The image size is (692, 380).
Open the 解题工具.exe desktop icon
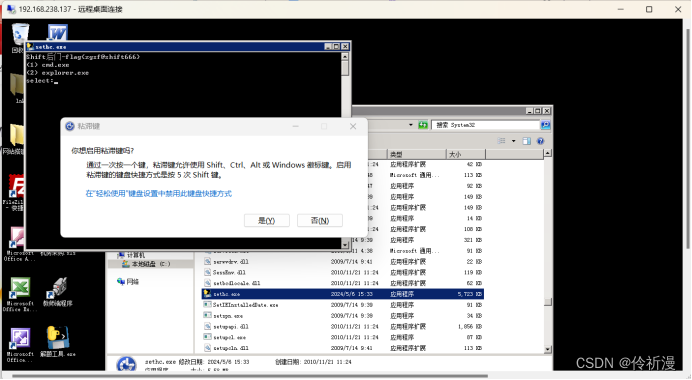coord(58,341)
